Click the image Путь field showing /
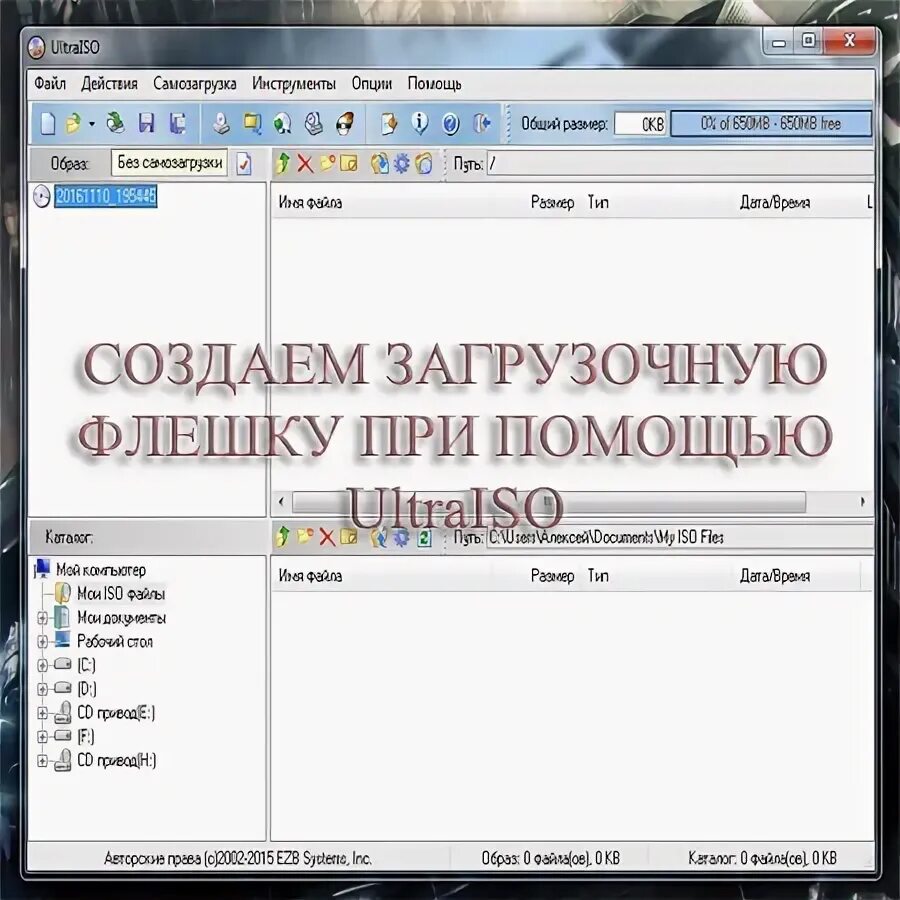Image resolution: width=900 pixels, height=900 pixels. (680, 164)
